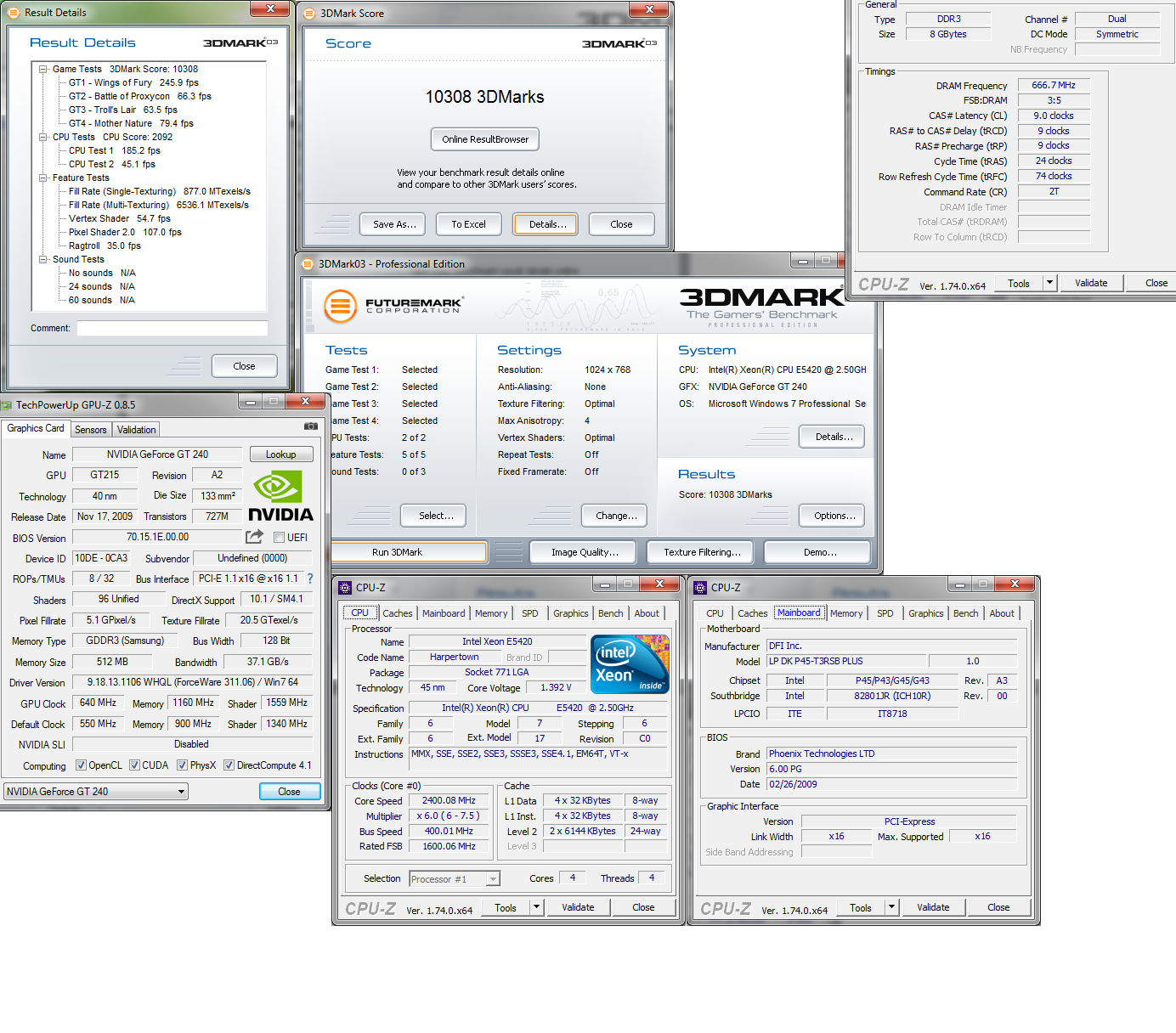The image size is (1176, 1033).
Task: Open the Processor #1 selection dropdown
Action: tap(455, 879)
